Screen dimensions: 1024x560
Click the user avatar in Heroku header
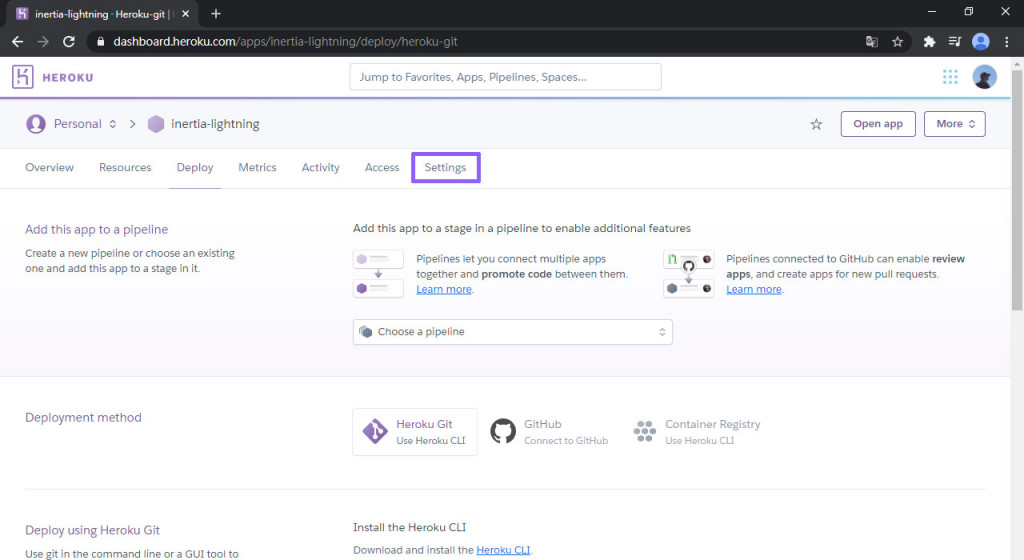click(984, 77)
